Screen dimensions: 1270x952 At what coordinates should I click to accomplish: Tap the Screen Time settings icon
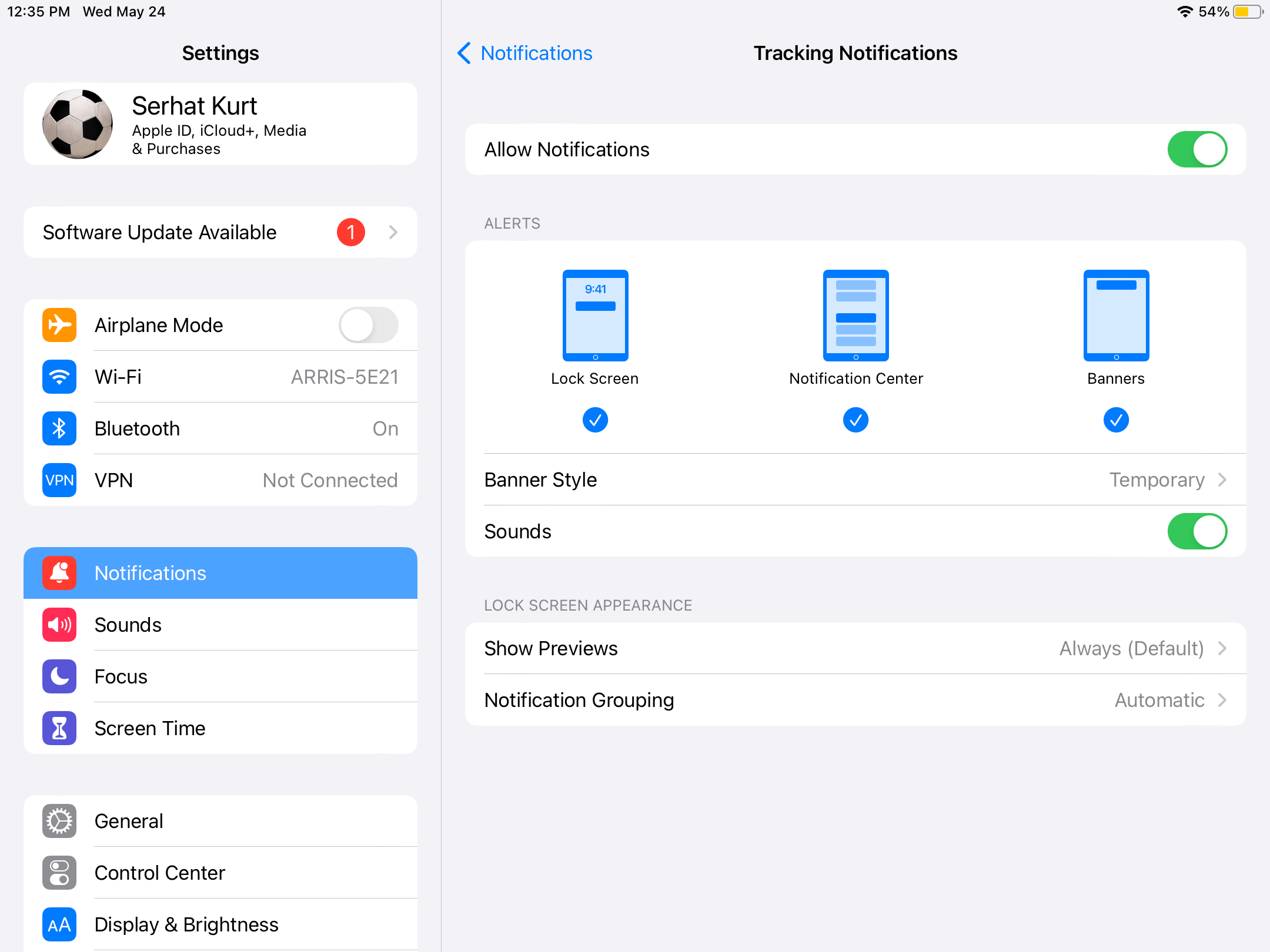(x=59, y=728)
